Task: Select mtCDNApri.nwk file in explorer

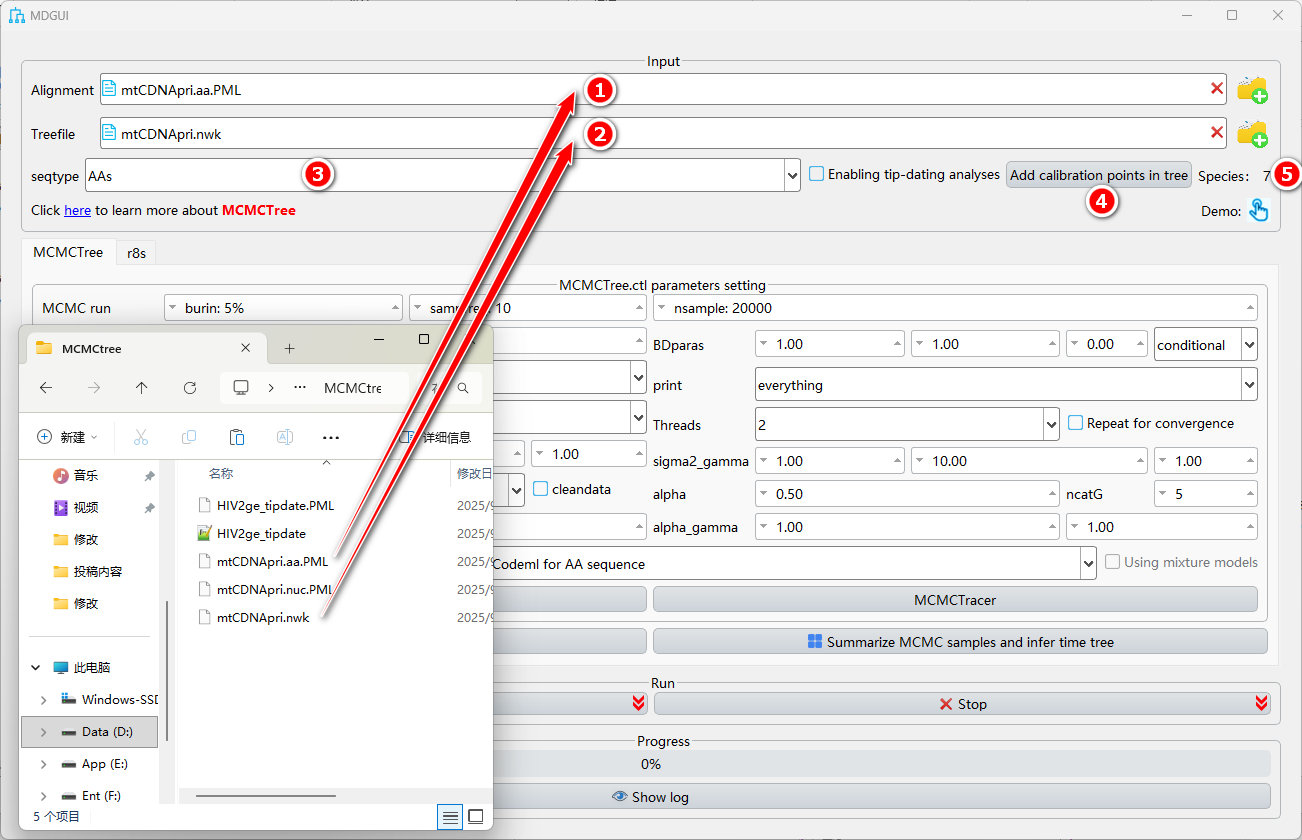Action: pos(263,618)
